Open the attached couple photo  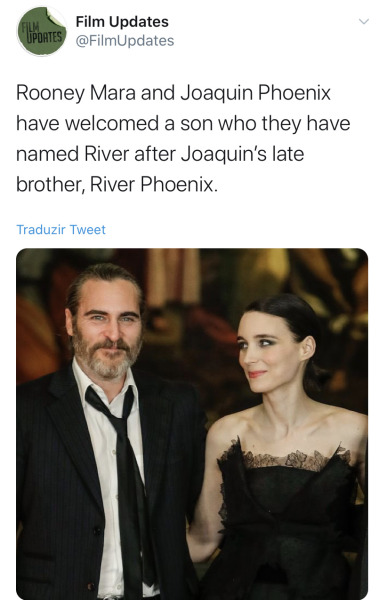coord(192,424)
